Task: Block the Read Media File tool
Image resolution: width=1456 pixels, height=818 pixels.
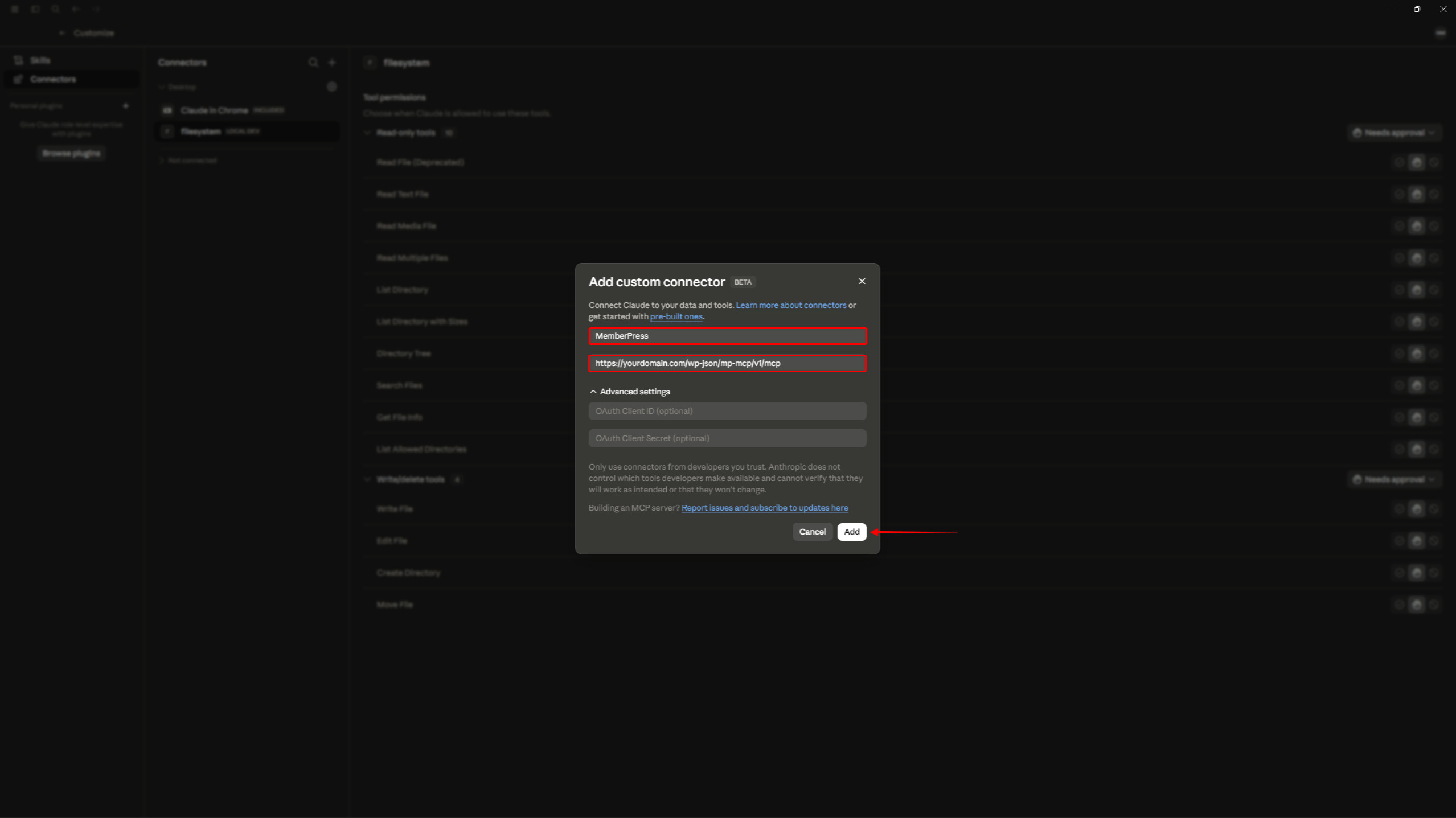Action: [x=1434, y=227]
